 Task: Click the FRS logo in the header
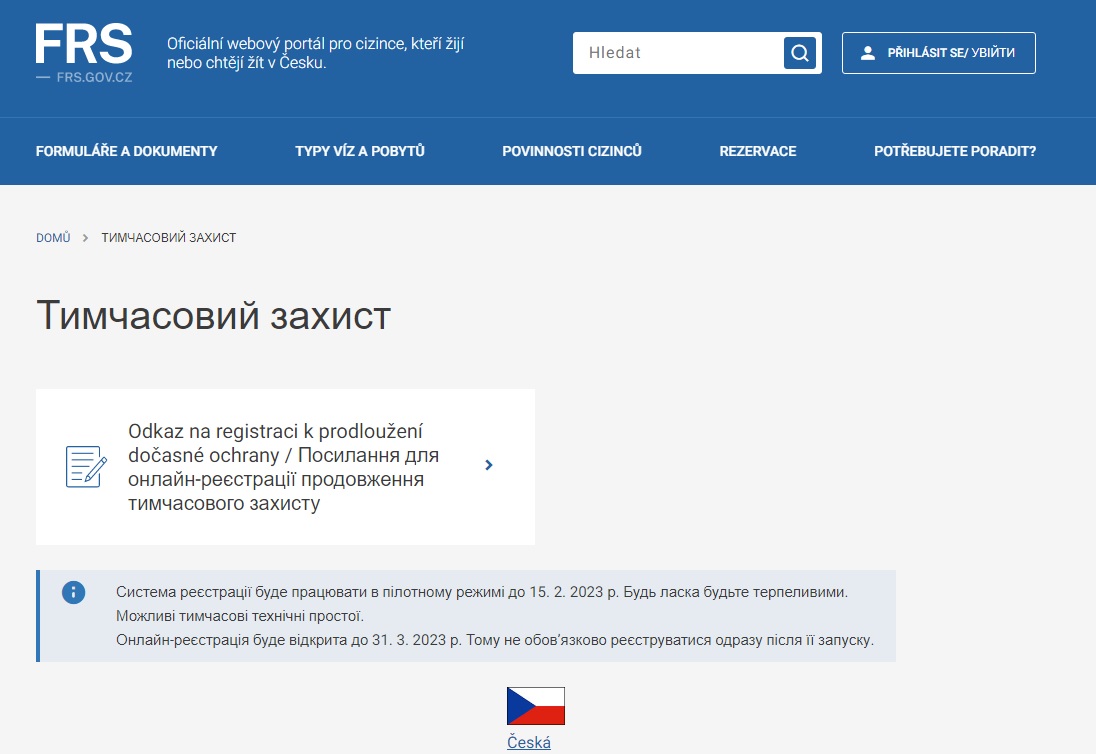click(84, 52)
